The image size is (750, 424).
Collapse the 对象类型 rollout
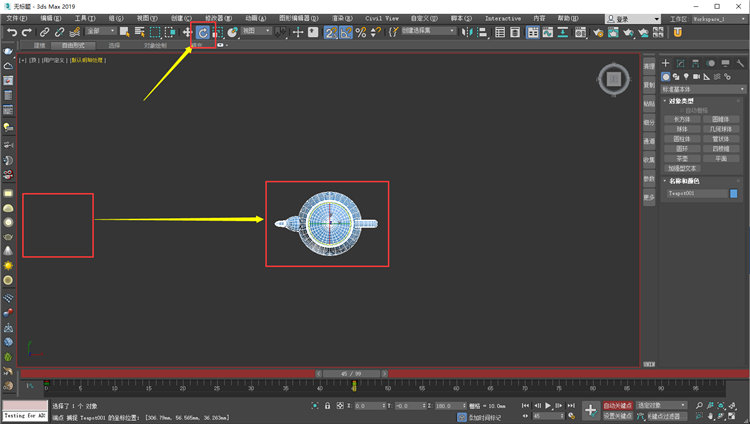[x=681, y=101]
